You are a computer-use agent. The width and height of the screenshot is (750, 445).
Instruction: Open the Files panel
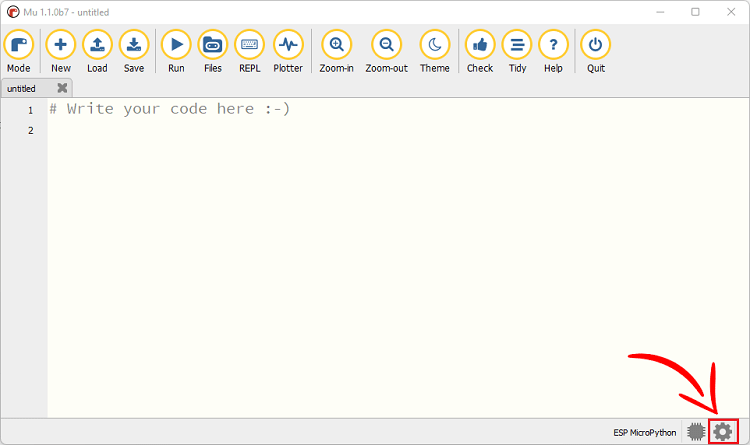213,51
